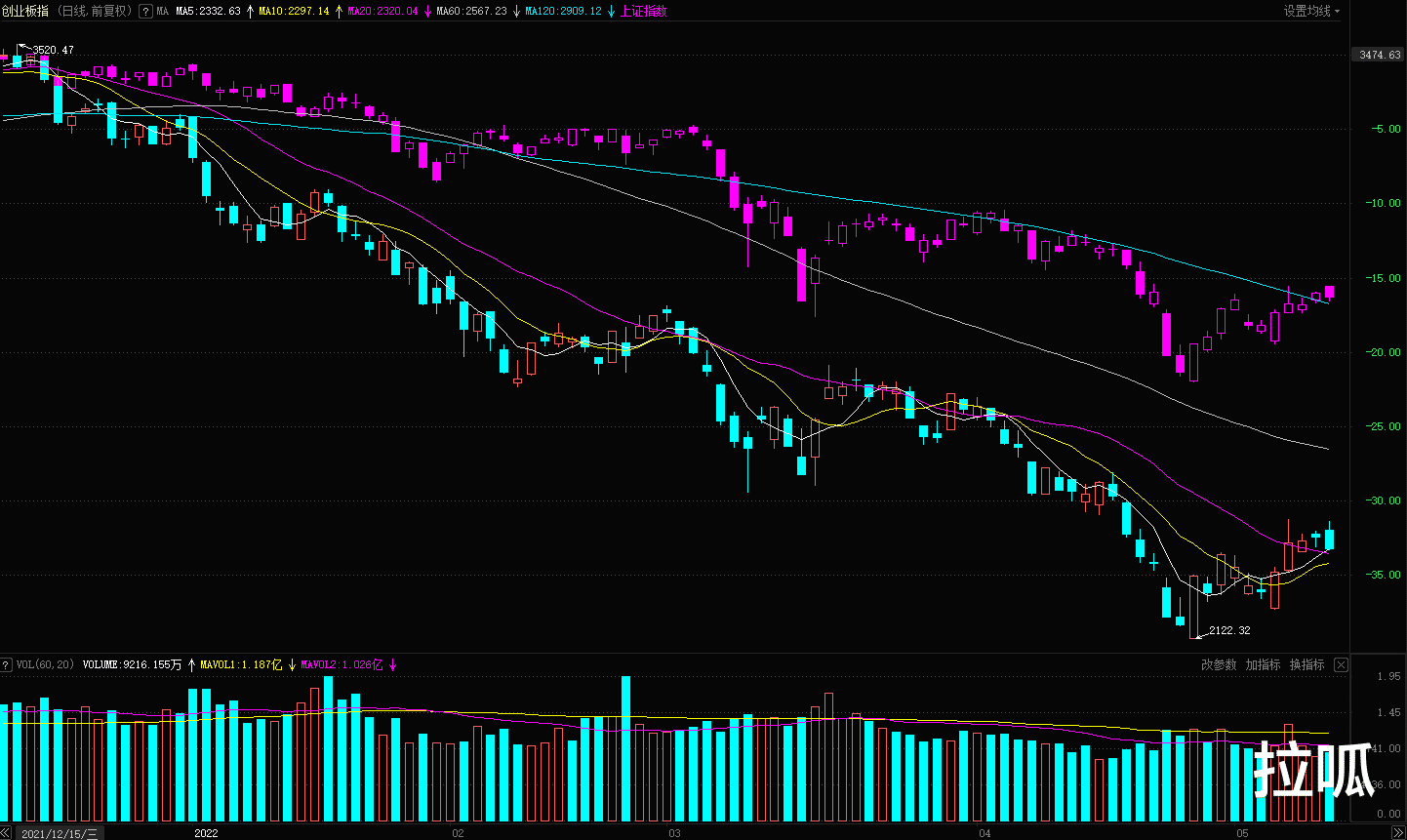
Task: Click the yellow MAVOL1:1.187亿 value
Action: point(241,664)
